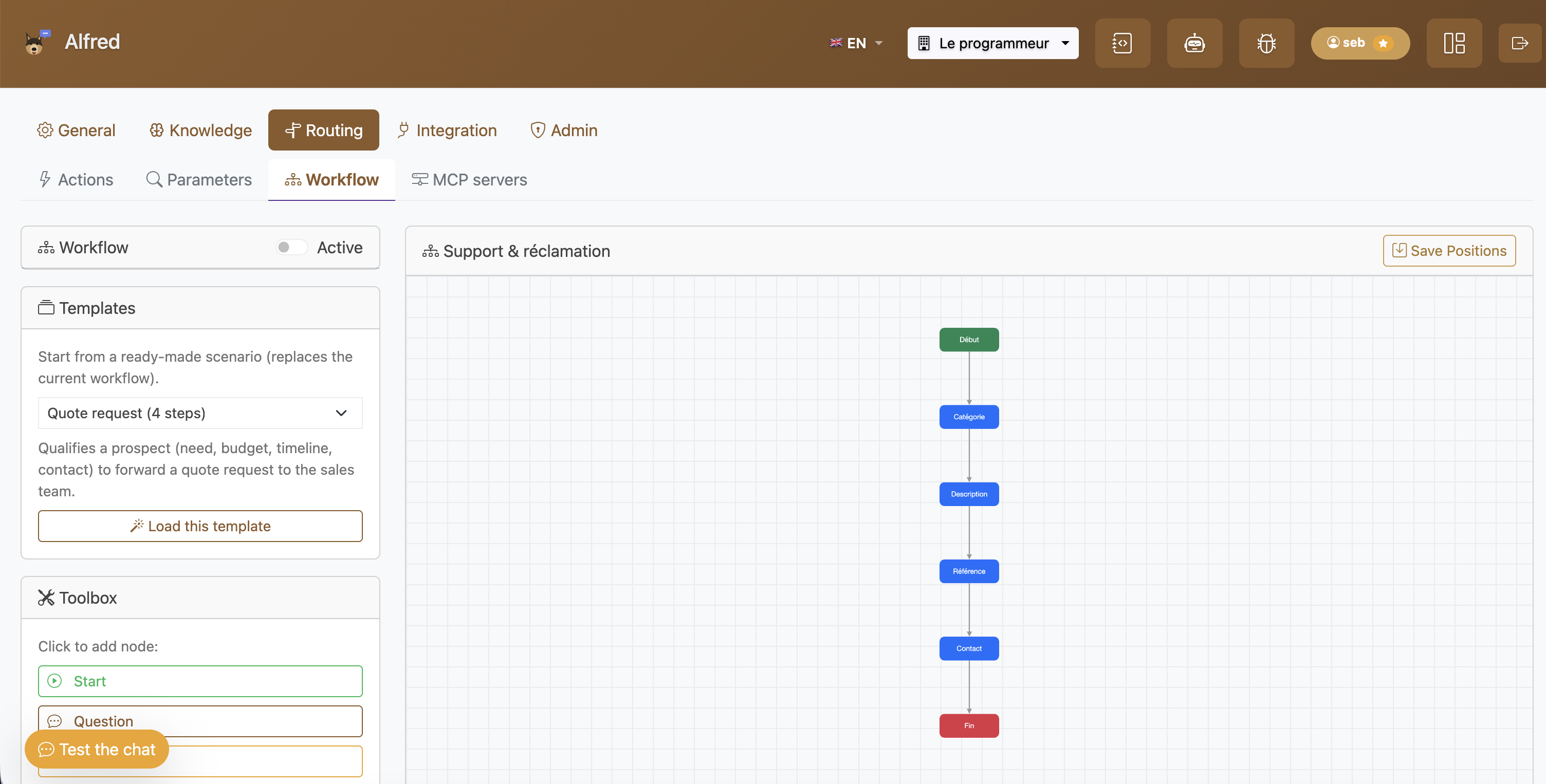Open the Admin tab
1546x784 pixels.
click(564, 130)
